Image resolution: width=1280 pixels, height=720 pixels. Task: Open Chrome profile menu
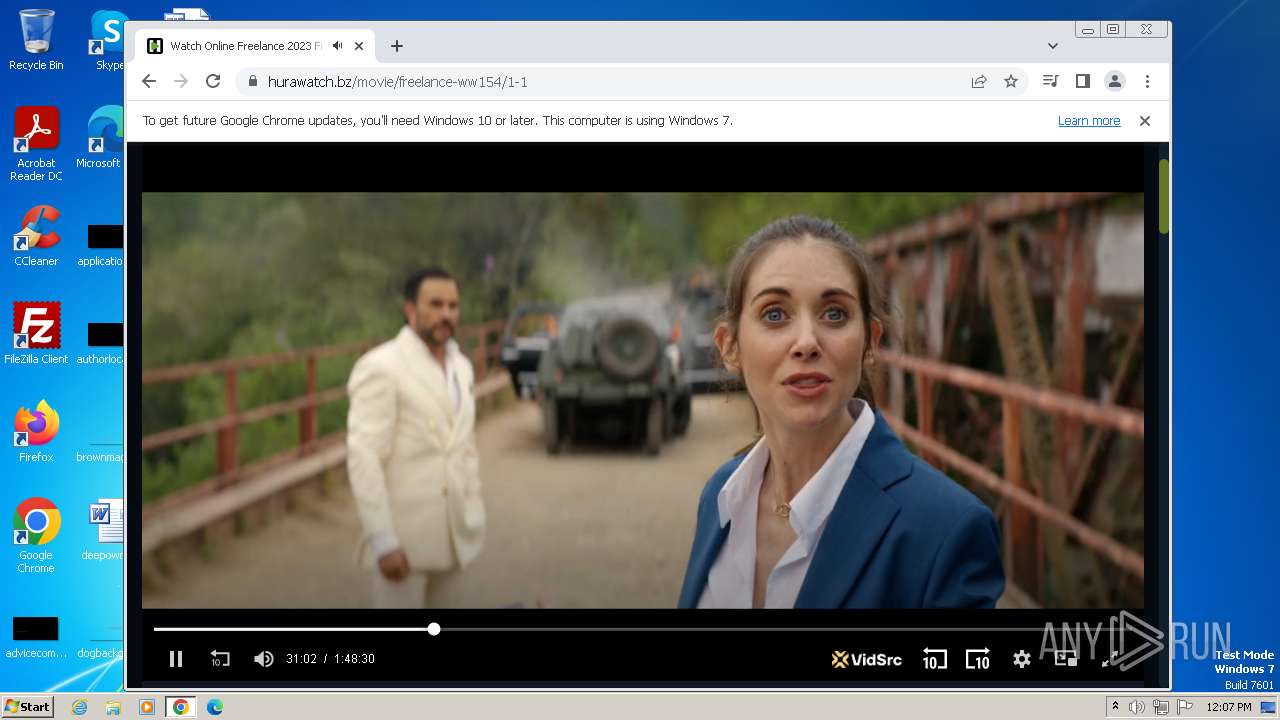1114,82
